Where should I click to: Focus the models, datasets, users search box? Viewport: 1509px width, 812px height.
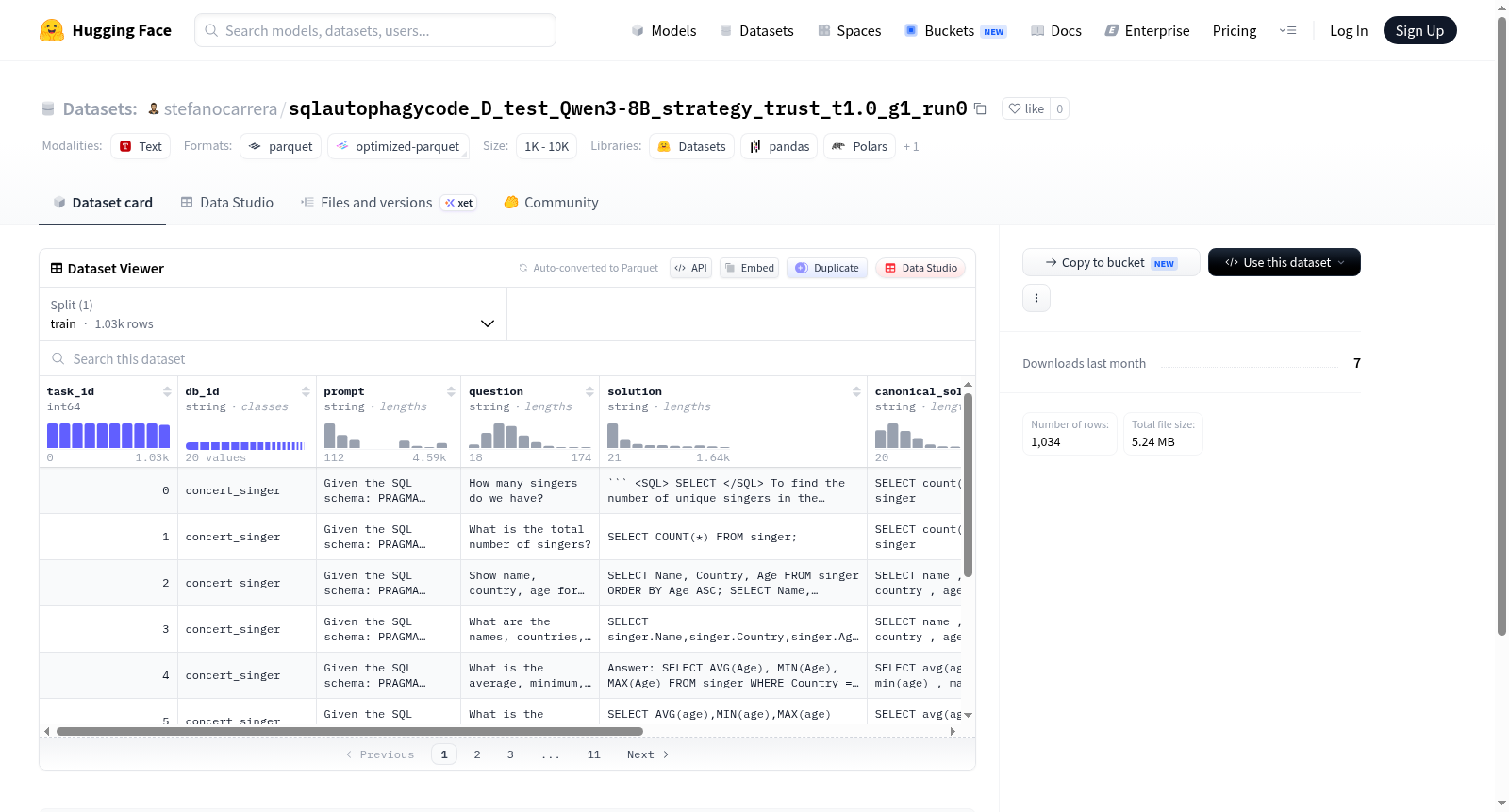pos(375,30)
